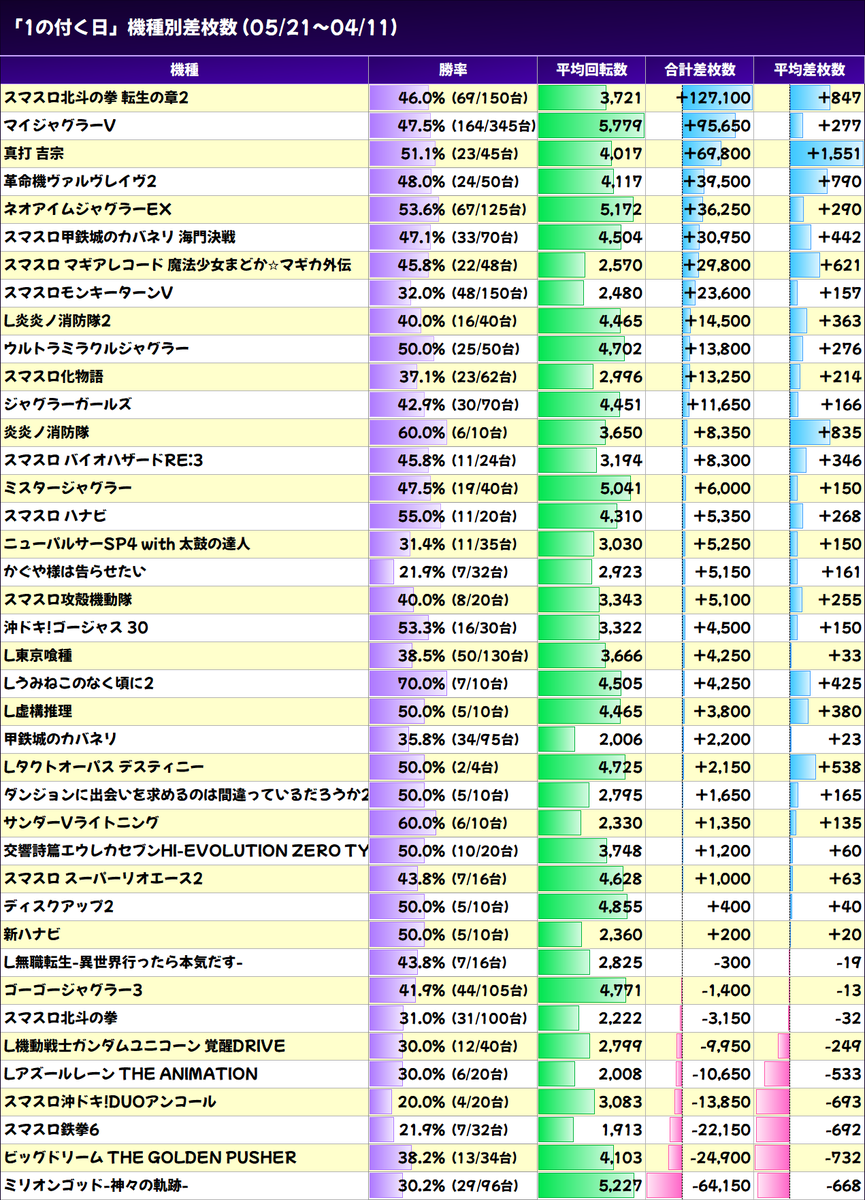The width and height of the screenshot is (865, 1200).
Task: Click total difference +69,800
Action: click(717, 154)
